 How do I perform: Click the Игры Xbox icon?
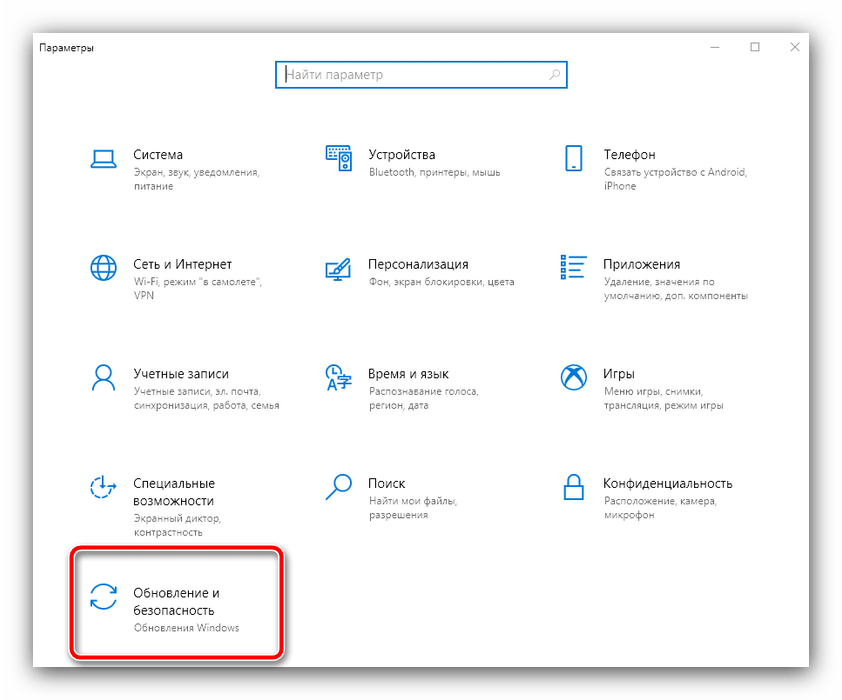pos(574,377)
